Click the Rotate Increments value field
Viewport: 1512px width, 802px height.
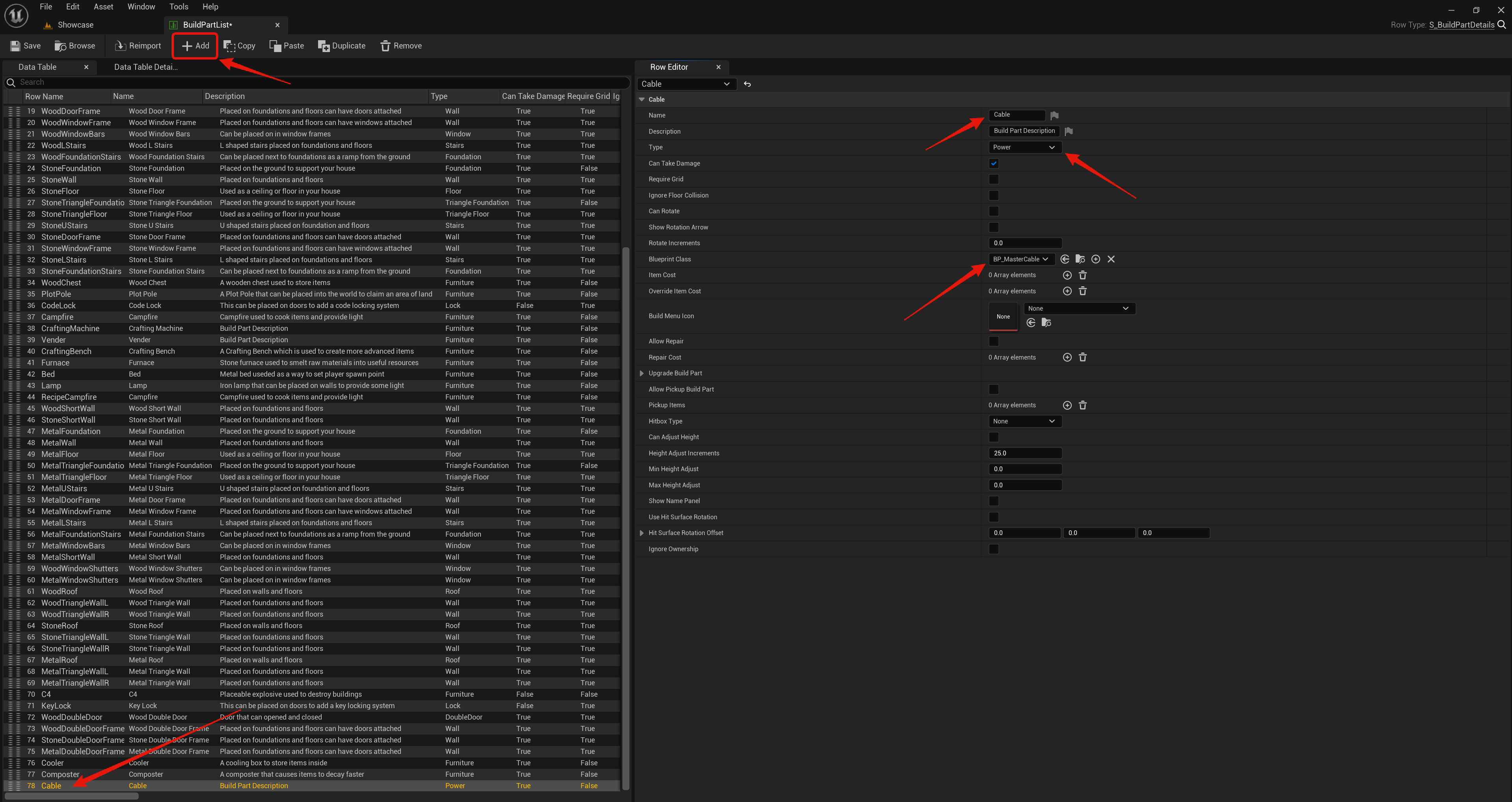1025,243
